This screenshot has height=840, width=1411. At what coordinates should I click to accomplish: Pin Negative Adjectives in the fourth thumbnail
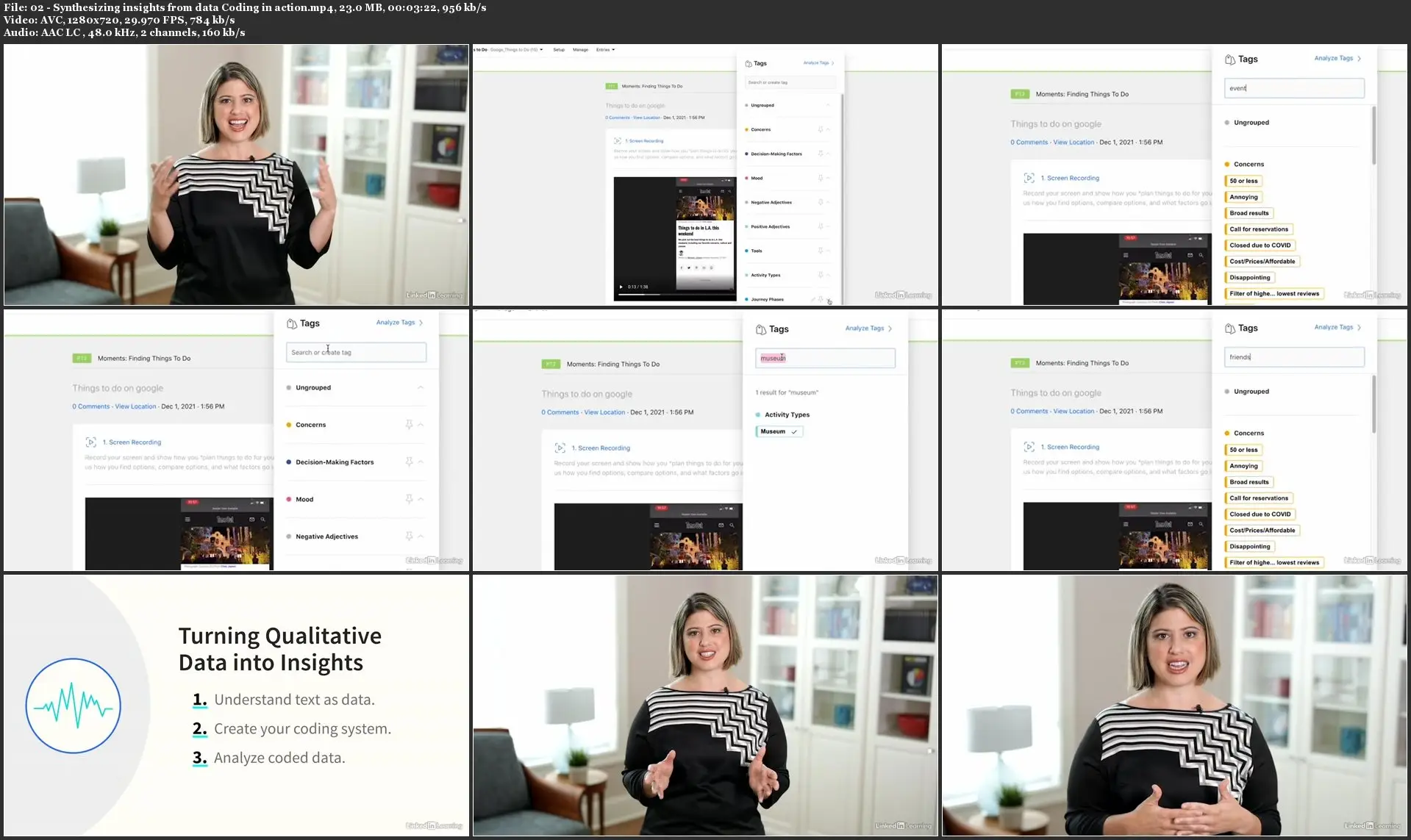pyautogui.click(x=409, y=536)
